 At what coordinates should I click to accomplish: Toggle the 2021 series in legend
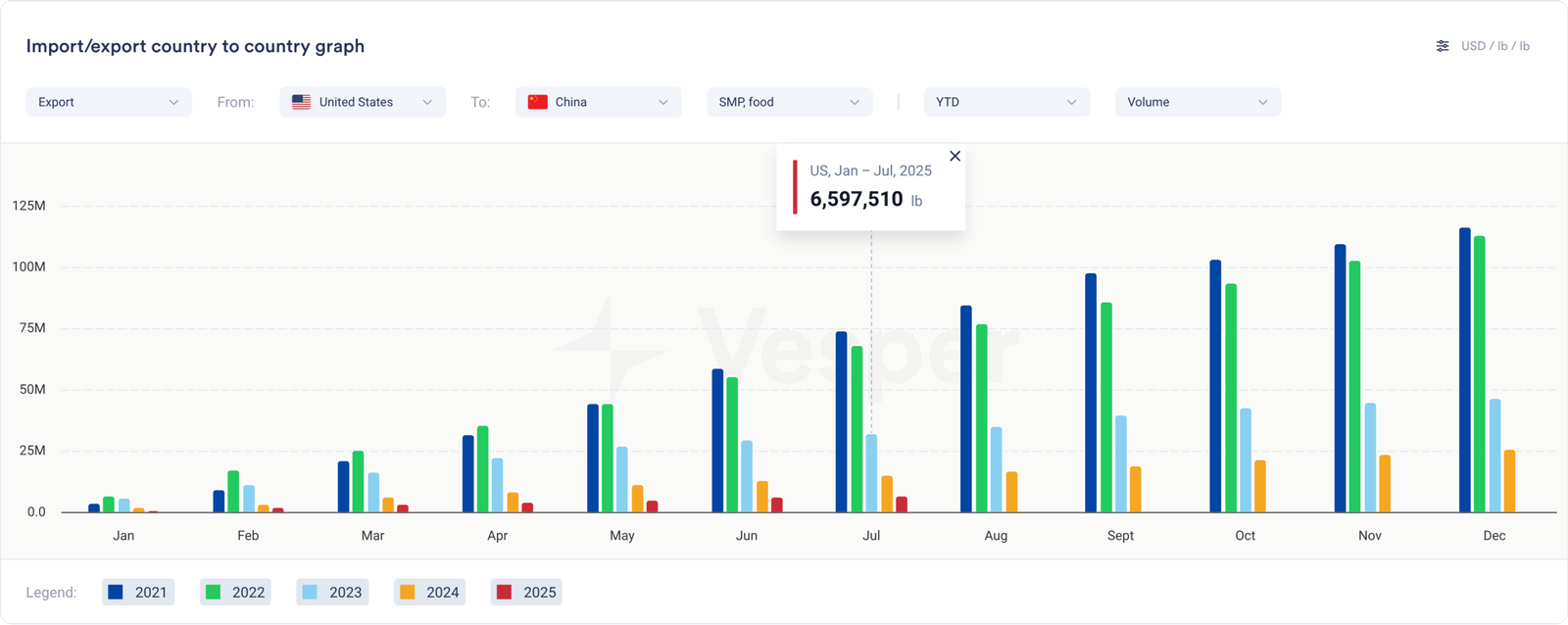click(137, 592)
